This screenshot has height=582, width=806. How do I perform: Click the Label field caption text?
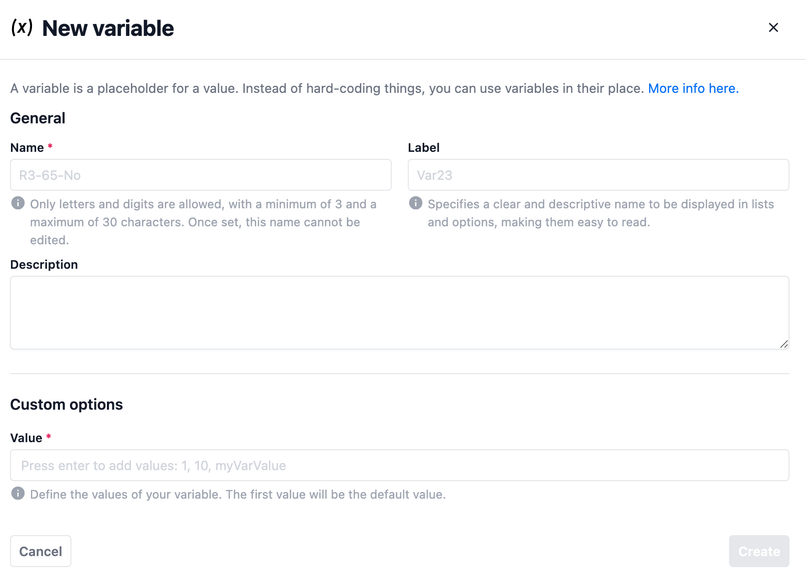(x=424, y=147)
